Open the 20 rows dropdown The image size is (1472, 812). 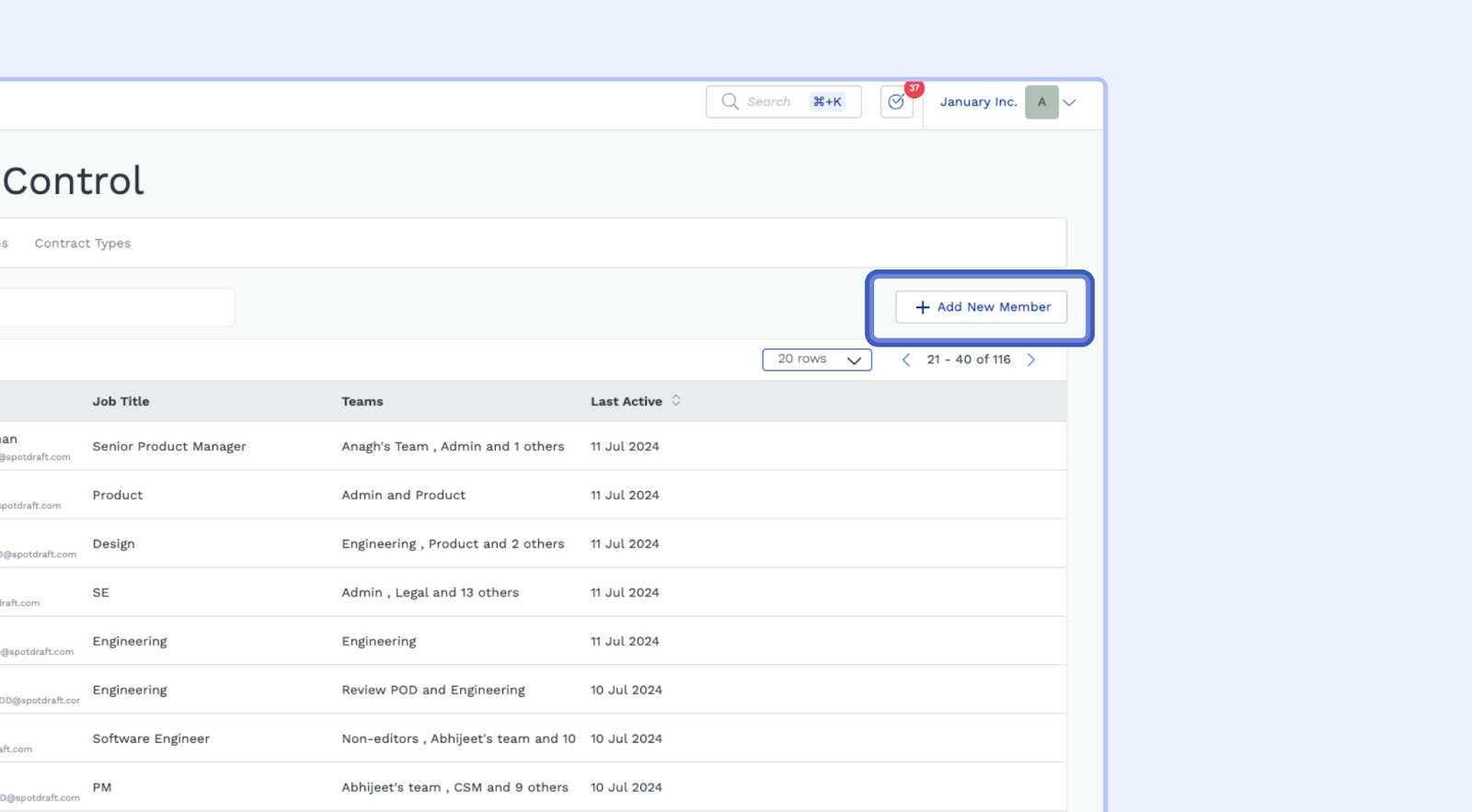pos(816,360)
